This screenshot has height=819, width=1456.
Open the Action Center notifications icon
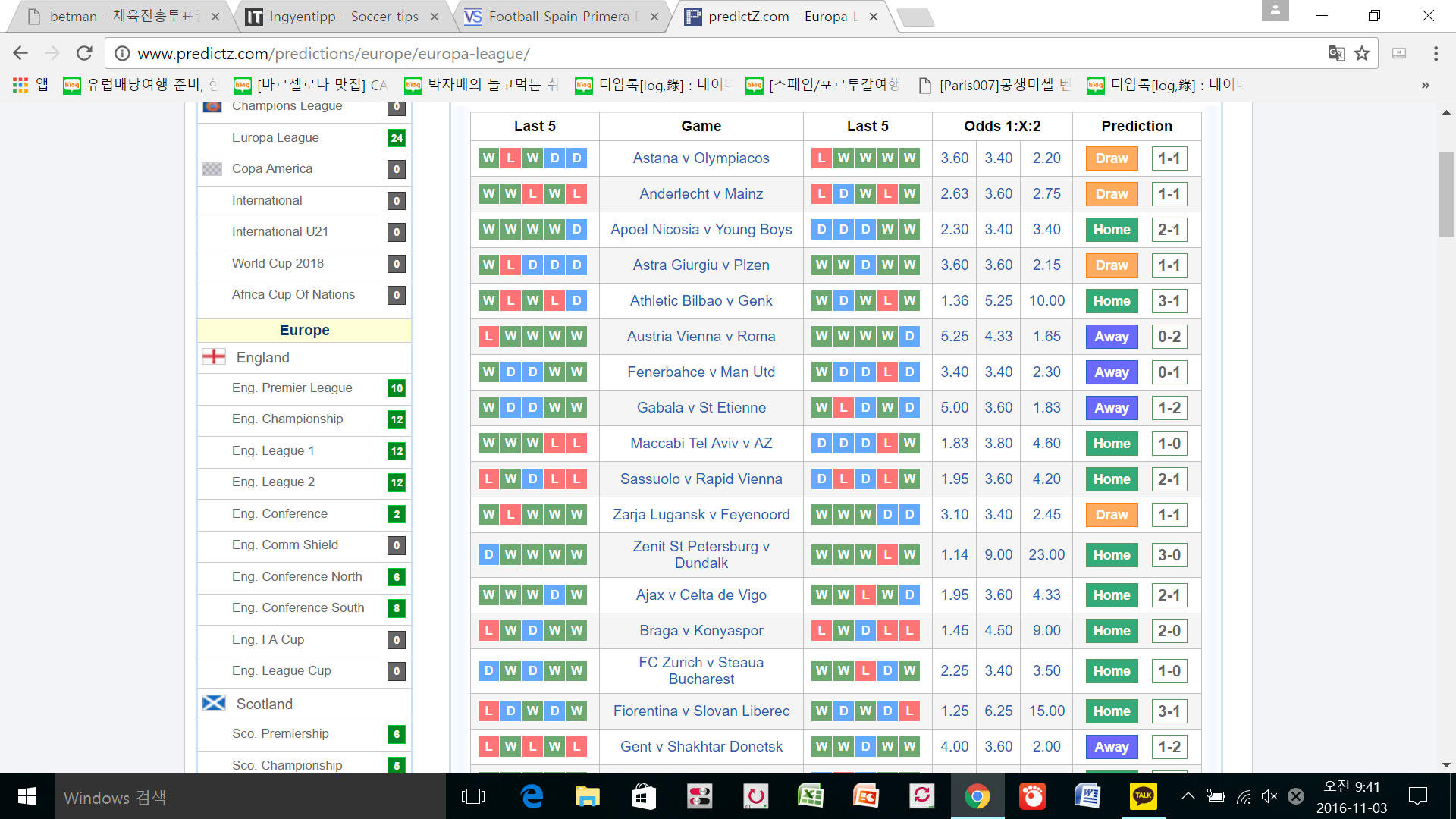point(1417,796)
